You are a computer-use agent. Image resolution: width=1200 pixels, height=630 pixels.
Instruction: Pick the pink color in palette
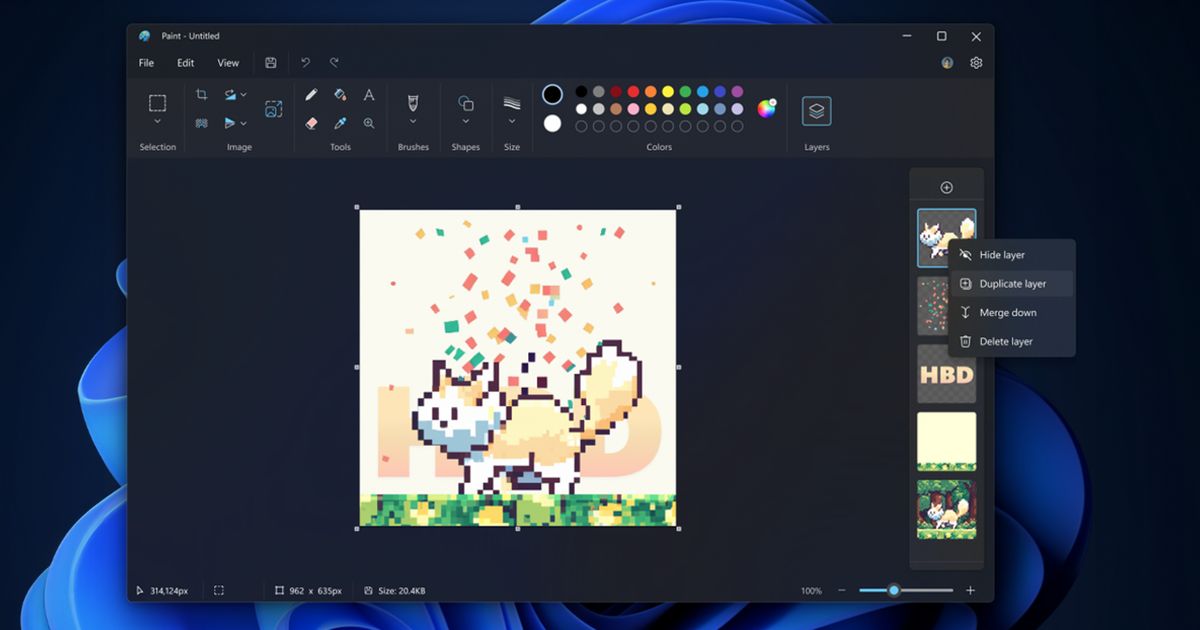click(x=633, y=109)
